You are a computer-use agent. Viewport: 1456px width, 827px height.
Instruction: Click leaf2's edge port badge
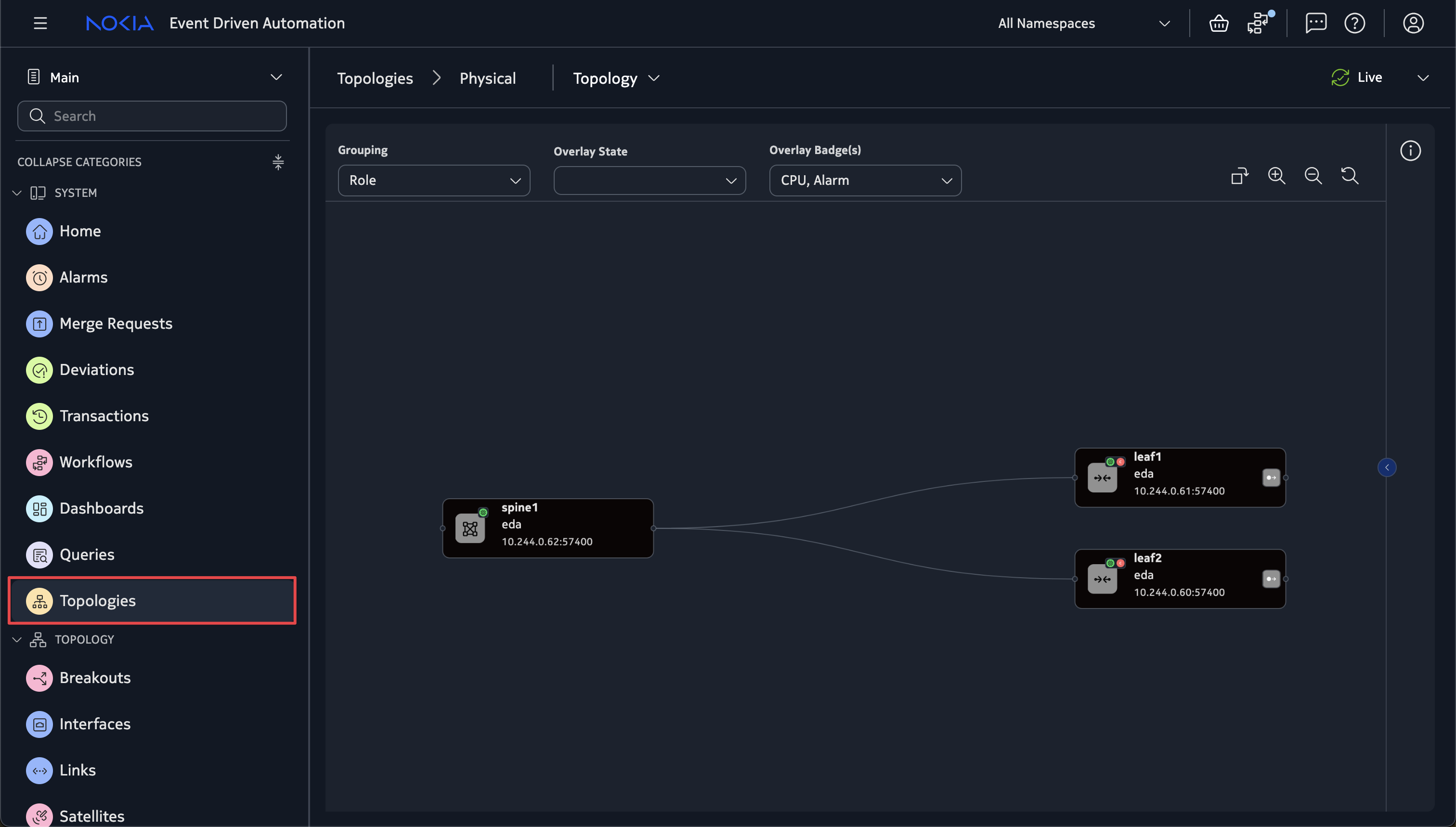[x=1271, y=580]
